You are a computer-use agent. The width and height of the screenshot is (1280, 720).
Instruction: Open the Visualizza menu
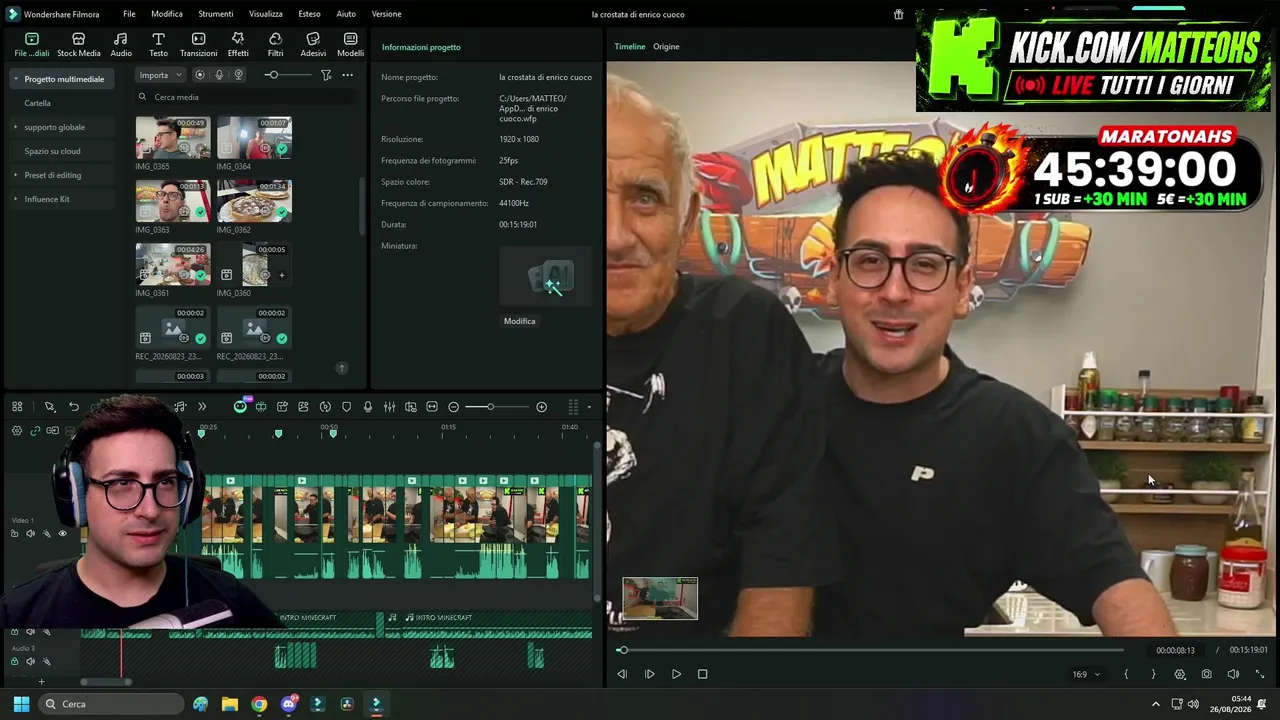tap(266, 14)
